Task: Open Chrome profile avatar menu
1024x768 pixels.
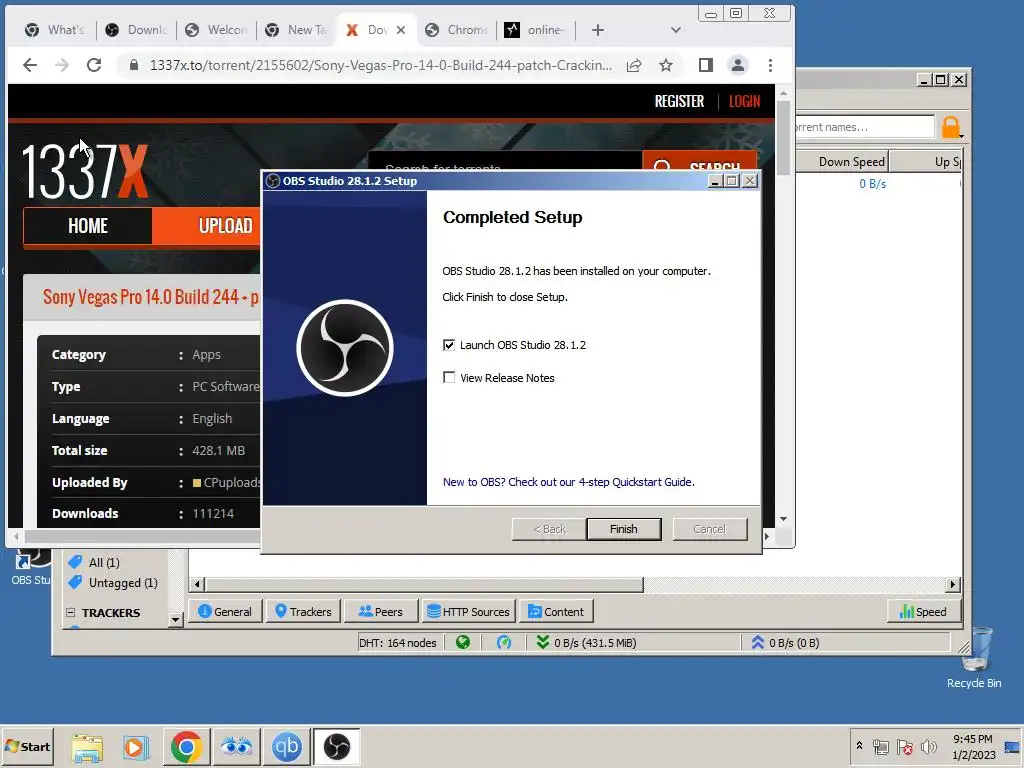Action: click(738, 65)
